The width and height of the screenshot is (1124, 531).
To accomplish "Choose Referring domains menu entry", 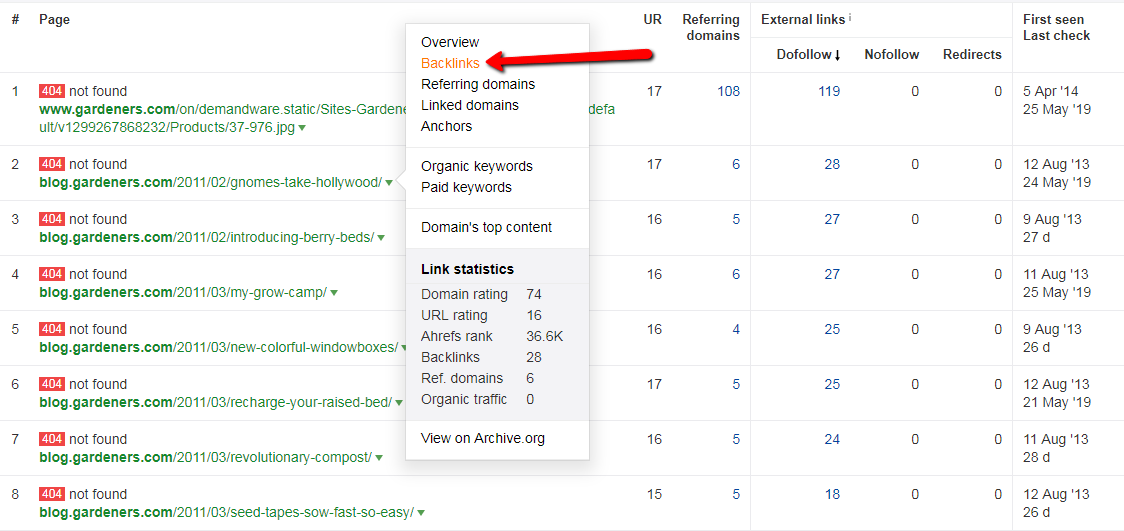I will pos(478,84).
